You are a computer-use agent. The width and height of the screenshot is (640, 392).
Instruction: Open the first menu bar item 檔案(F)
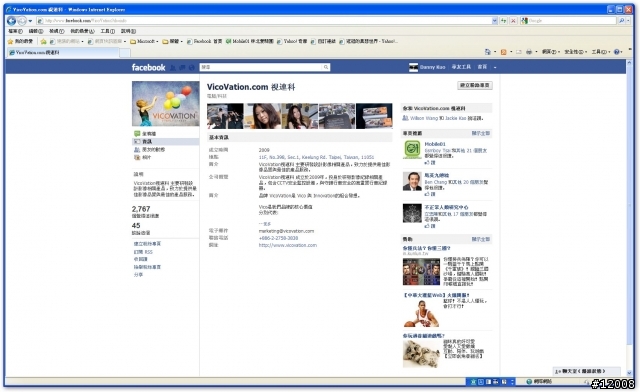16,31
